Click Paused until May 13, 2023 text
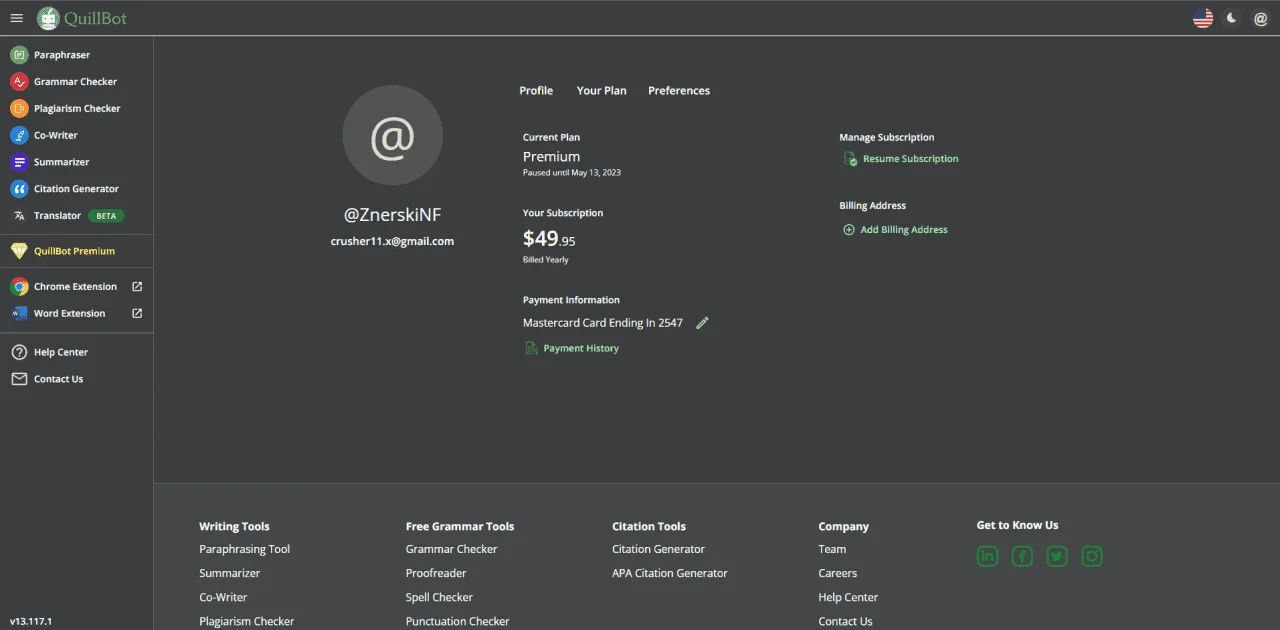The width and height of the screenshot is (1280, 630). coord(572,173)
